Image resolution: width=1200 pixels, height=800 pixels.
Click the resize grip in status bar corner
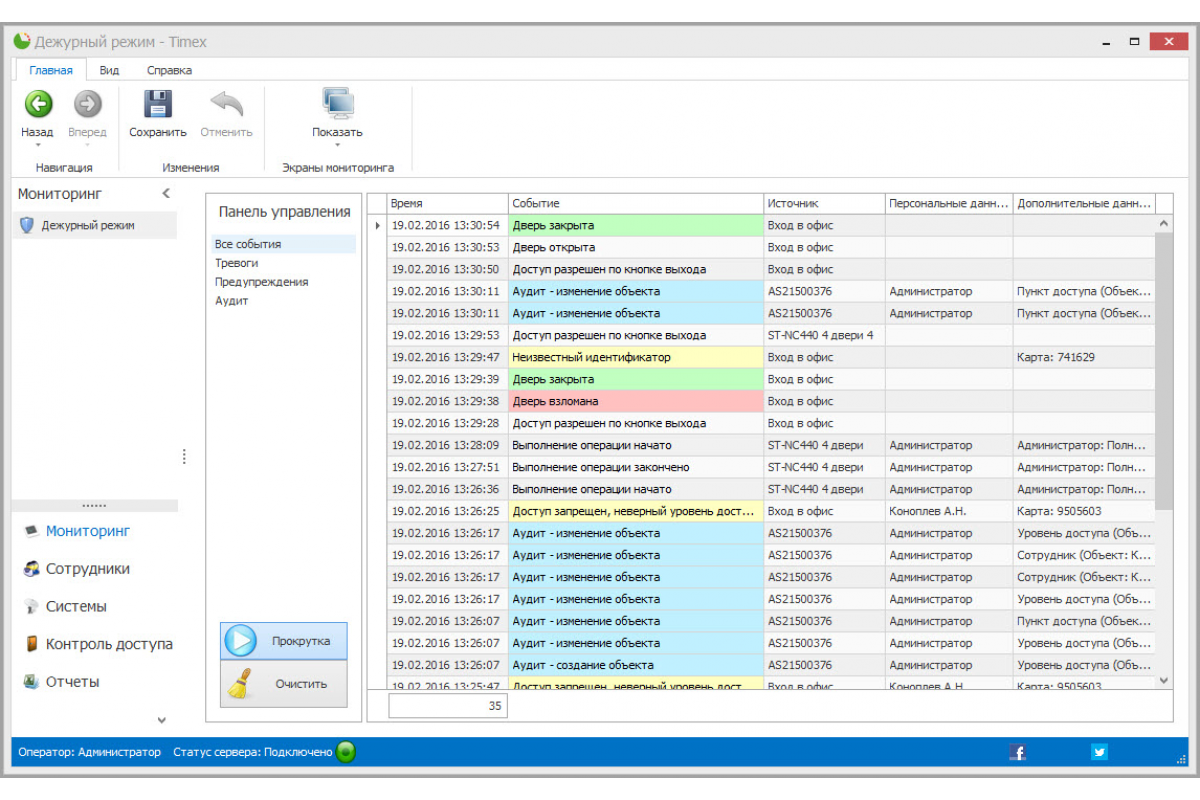[1180, 759]
